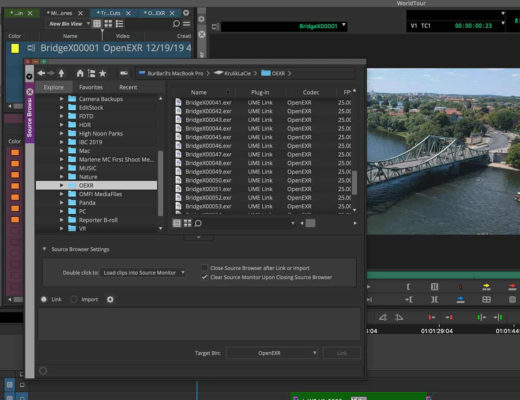
Task: Switch to the Recent tab
Action: coord(128,87)
